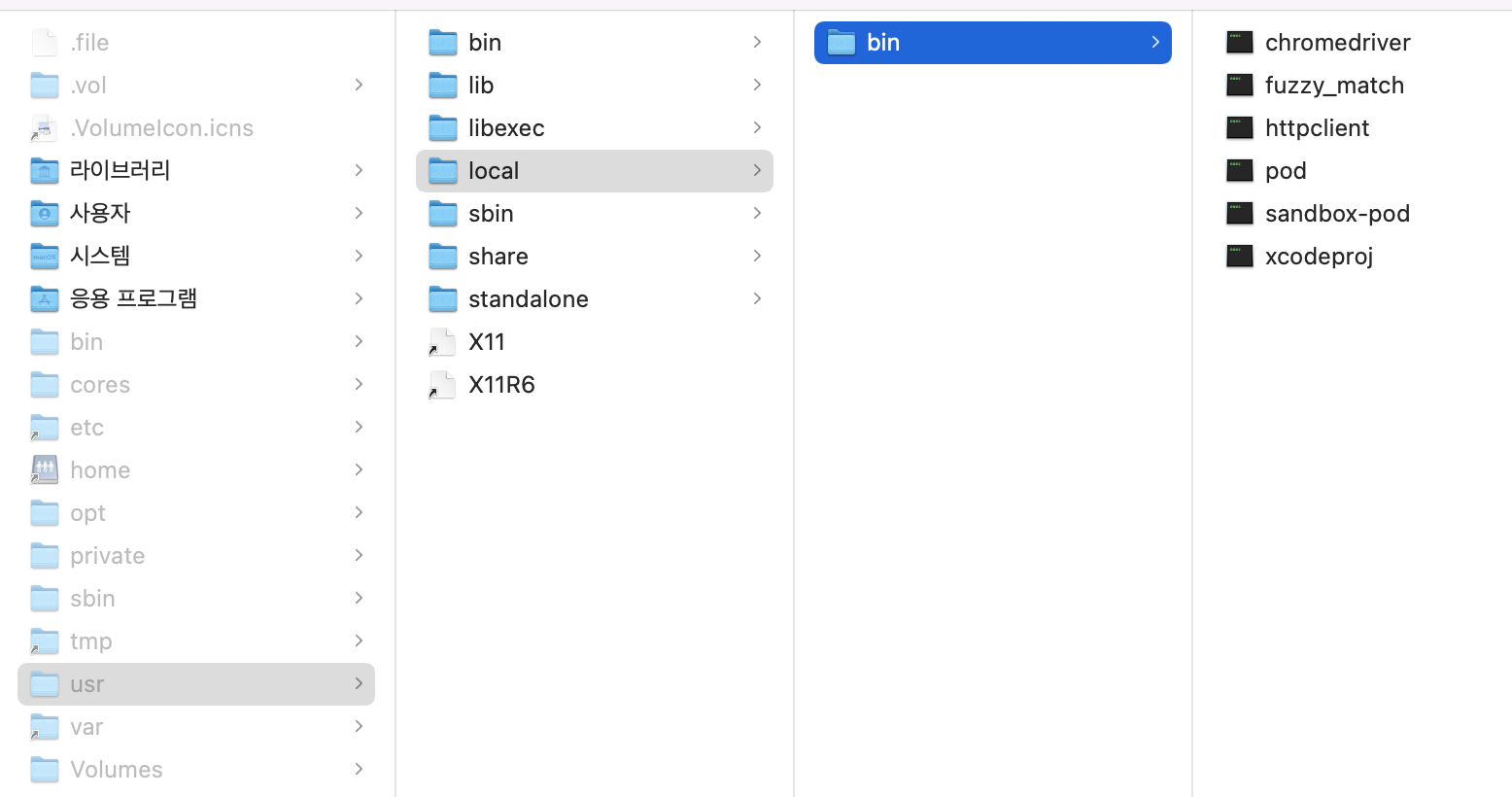1512x797 pixels.
Task: Expand 사용자 using its chevron arrow
Action: click(359, 213)
